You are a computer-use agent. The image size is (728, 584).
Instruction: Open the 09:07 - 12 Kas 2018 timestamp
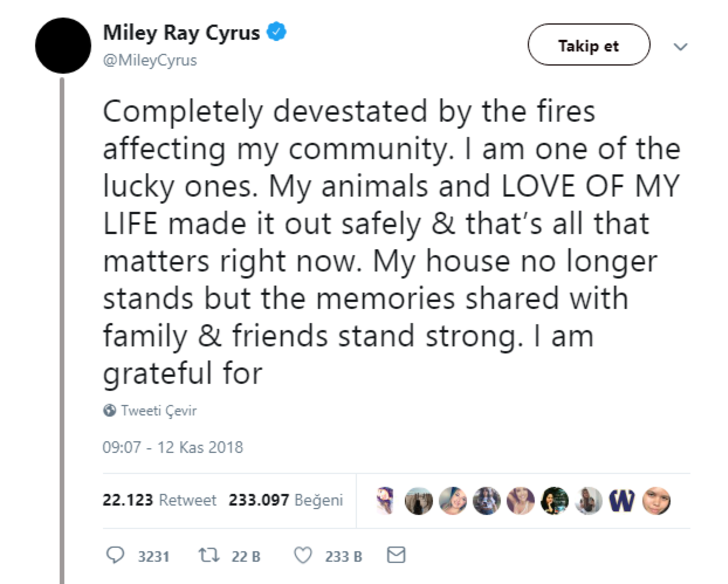click(173, 447)
